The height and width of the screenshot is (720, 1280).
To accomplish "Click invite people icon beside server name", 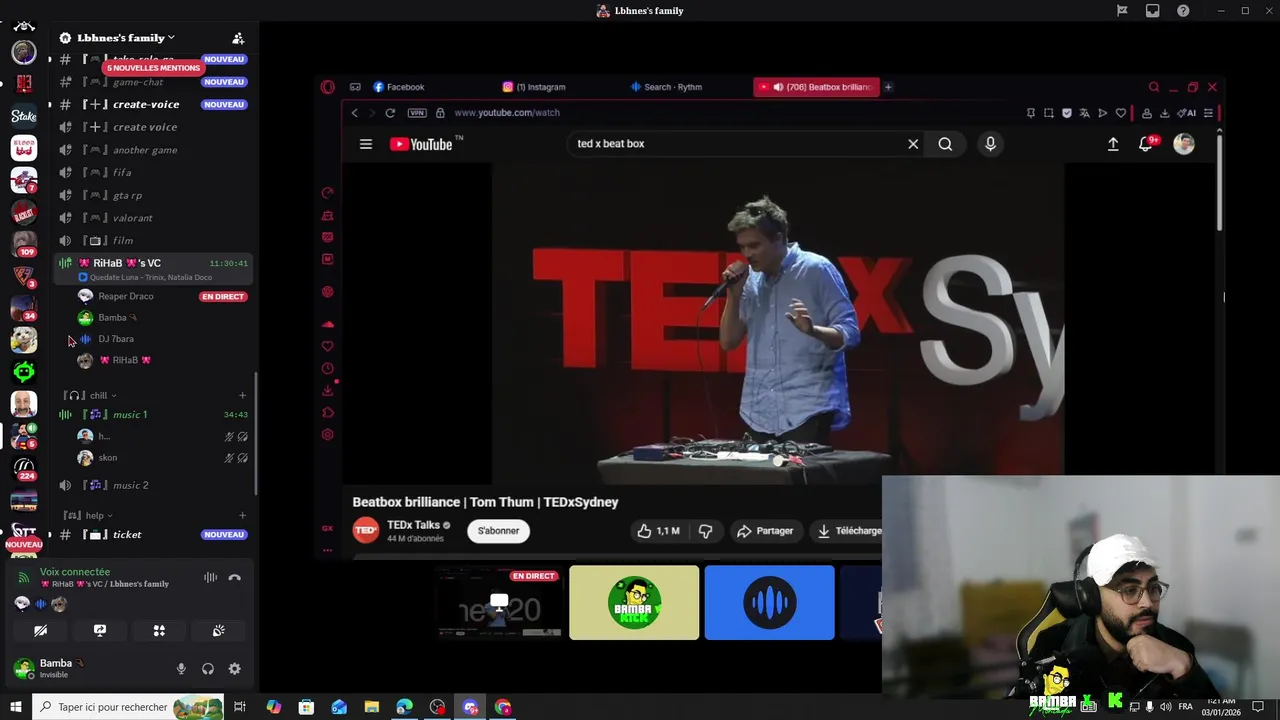I will pyautogui.click(x=238, y=38).
